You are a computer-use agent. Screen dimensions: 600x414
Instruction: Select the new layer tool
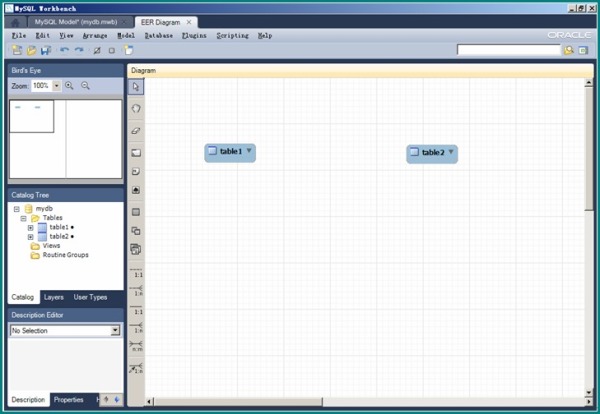pos(136,153)
